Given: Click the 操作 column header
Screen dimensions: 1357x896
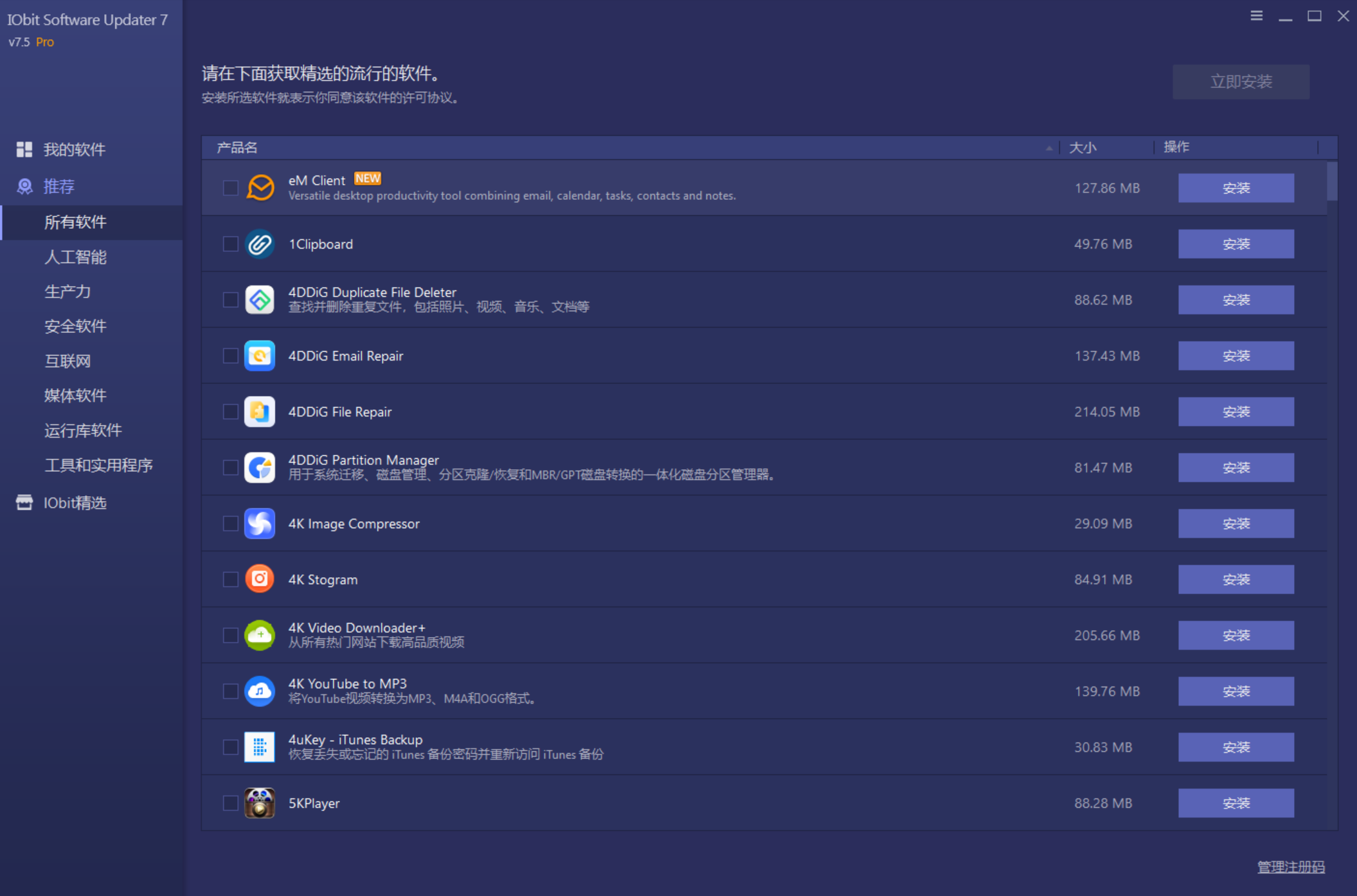Looking at the screenshot, I should pyautogui.click(x=1176, y=147).
